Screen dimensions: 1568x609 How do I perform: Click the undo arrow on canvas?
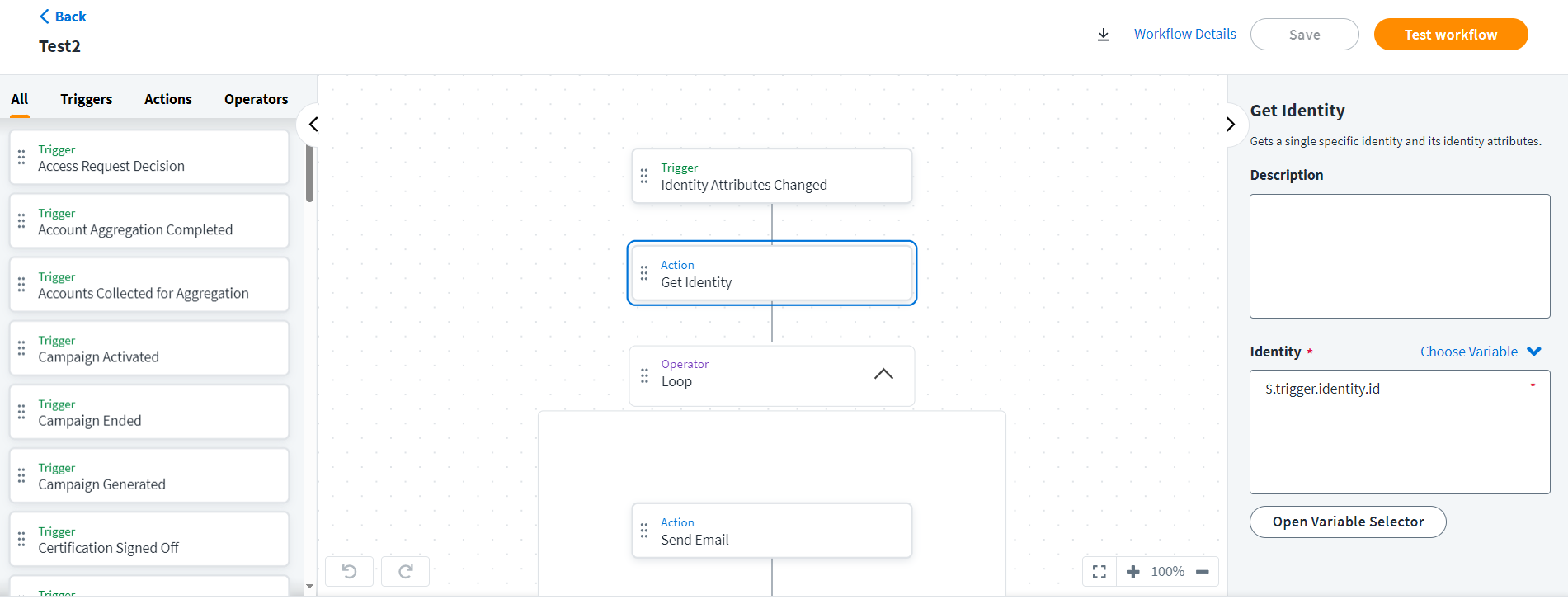coord(349,571)
